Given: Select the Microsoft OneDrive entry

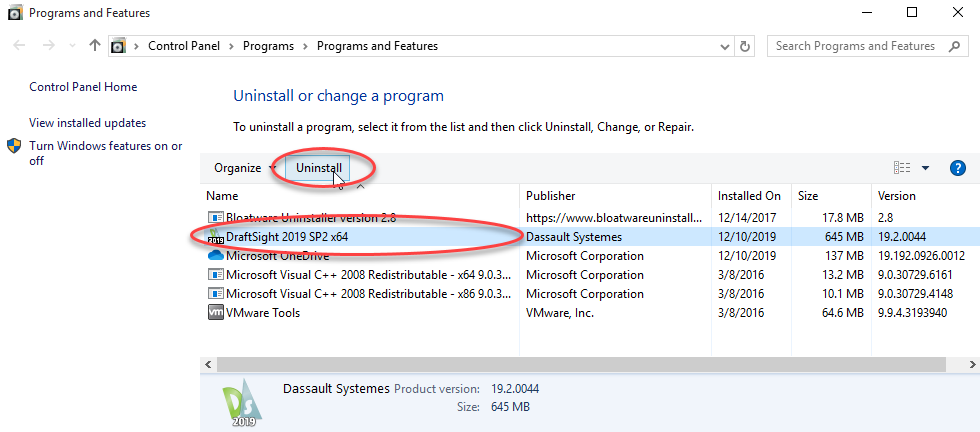Looking at the screenshot, I should point(278,256).
